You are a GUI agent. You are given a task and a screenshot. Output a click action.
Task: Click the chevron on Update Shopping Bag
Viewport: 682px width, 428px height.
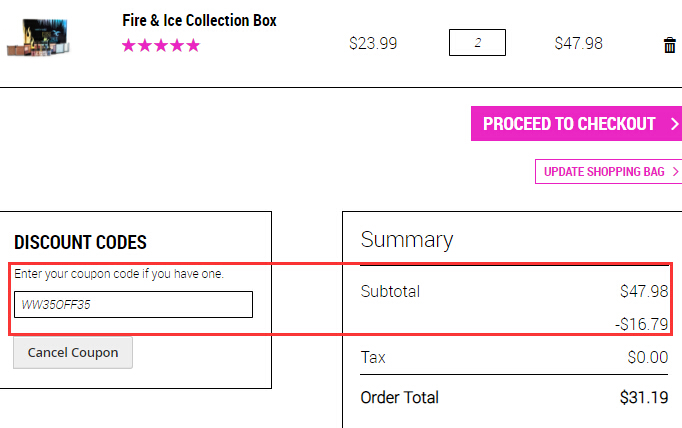click(x=675, y=171)
